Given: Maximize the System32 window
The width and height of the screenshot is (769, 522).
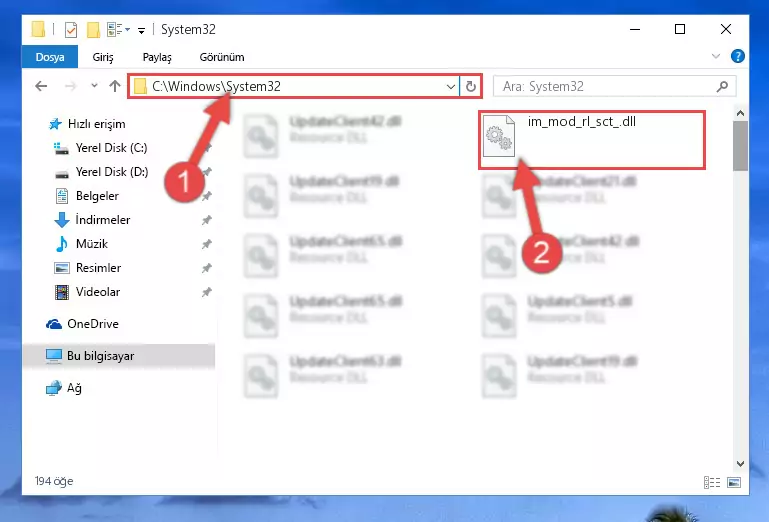Looking at the screenshot, I should tap(680, 29).
